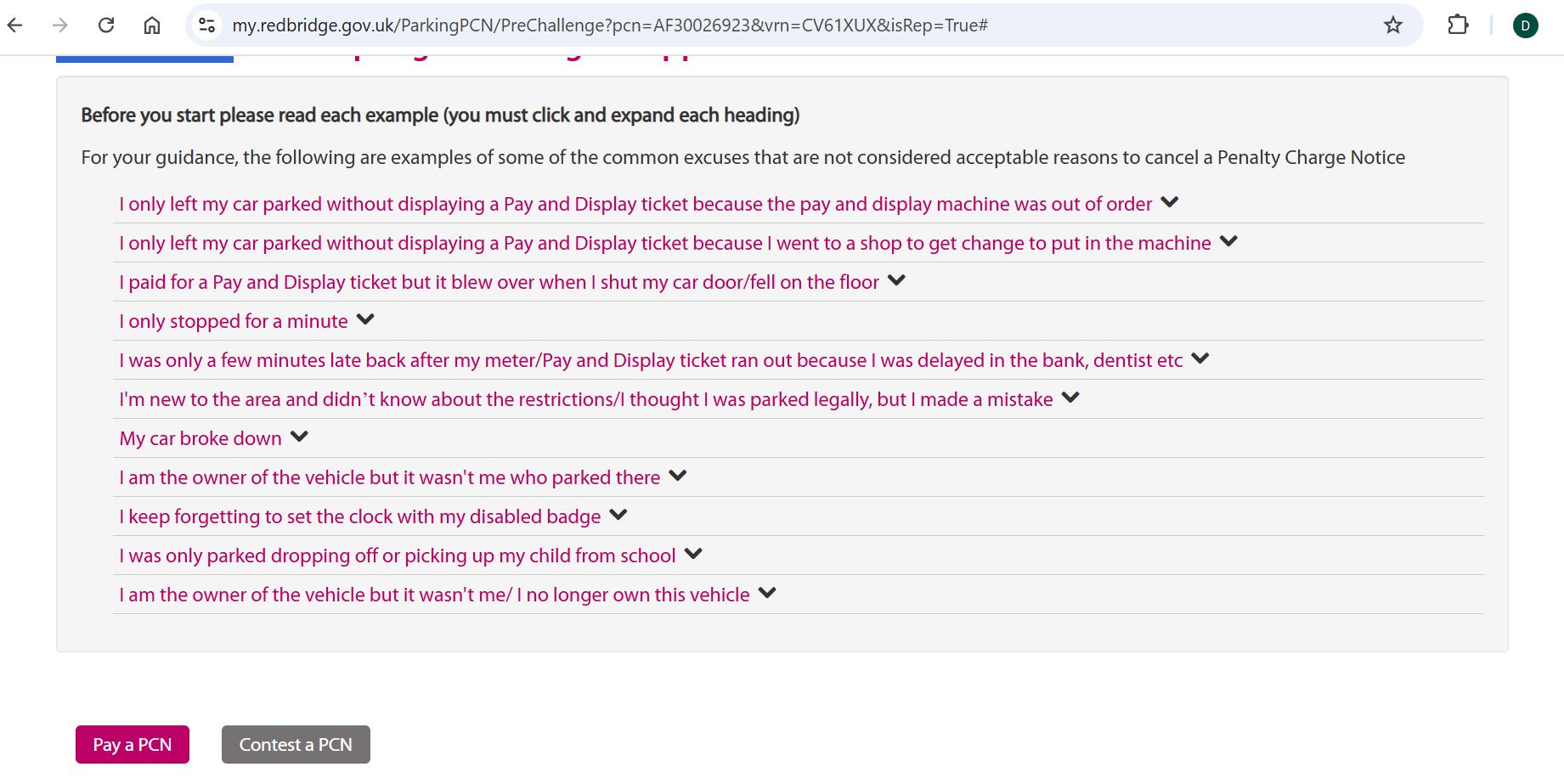This screenshot has width=1564, height=784.
Task: Expand 'dropping off child from school' example
Action: tap(397, 556)
